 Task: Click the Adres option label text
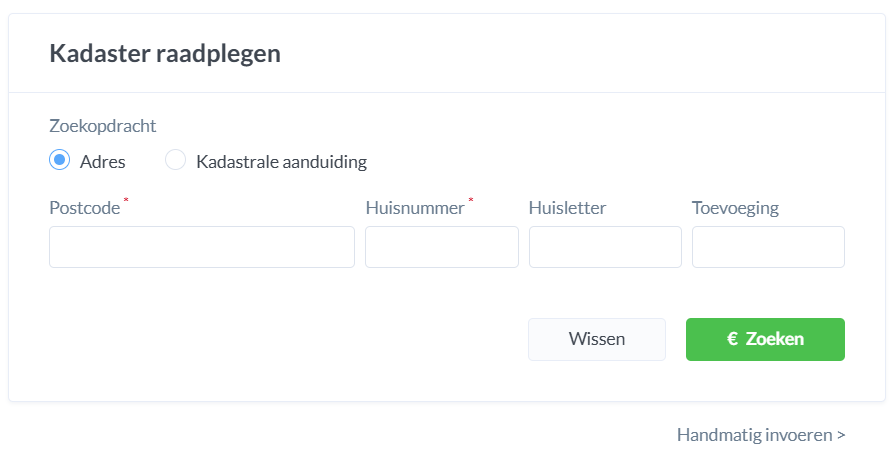[102, 161]
